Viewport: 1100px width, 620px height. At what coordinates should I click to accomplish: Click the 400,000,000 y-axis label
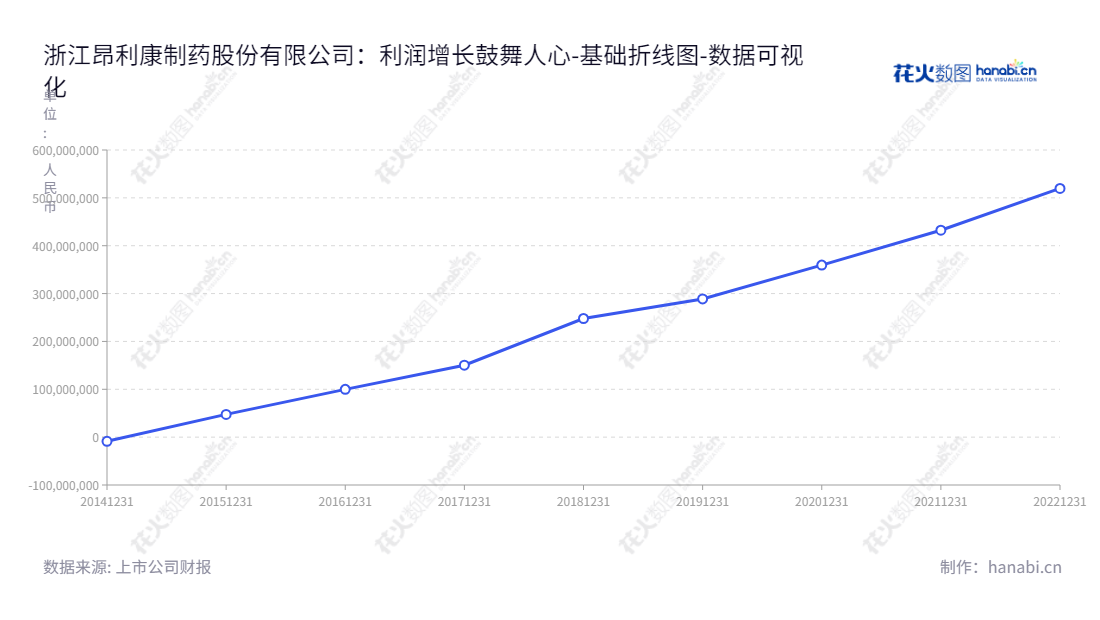pos(65,246)
